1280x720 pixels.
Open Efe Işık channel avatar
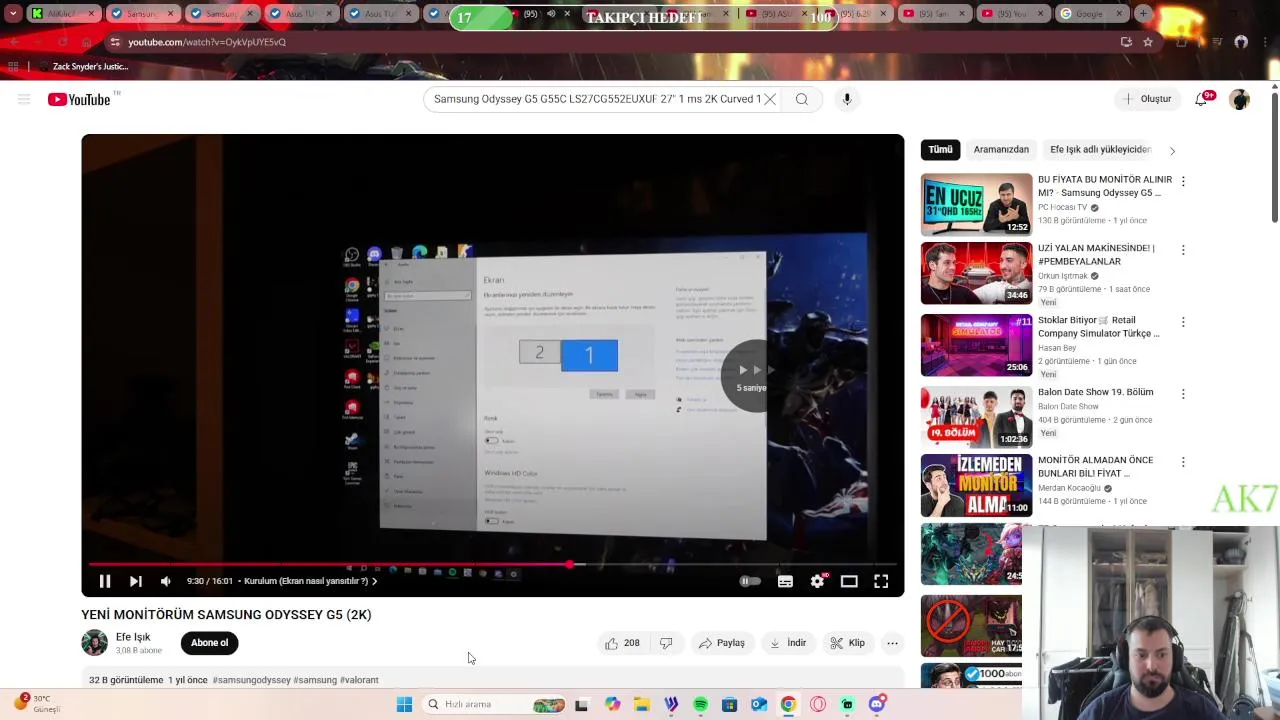(x=95, y=643)
